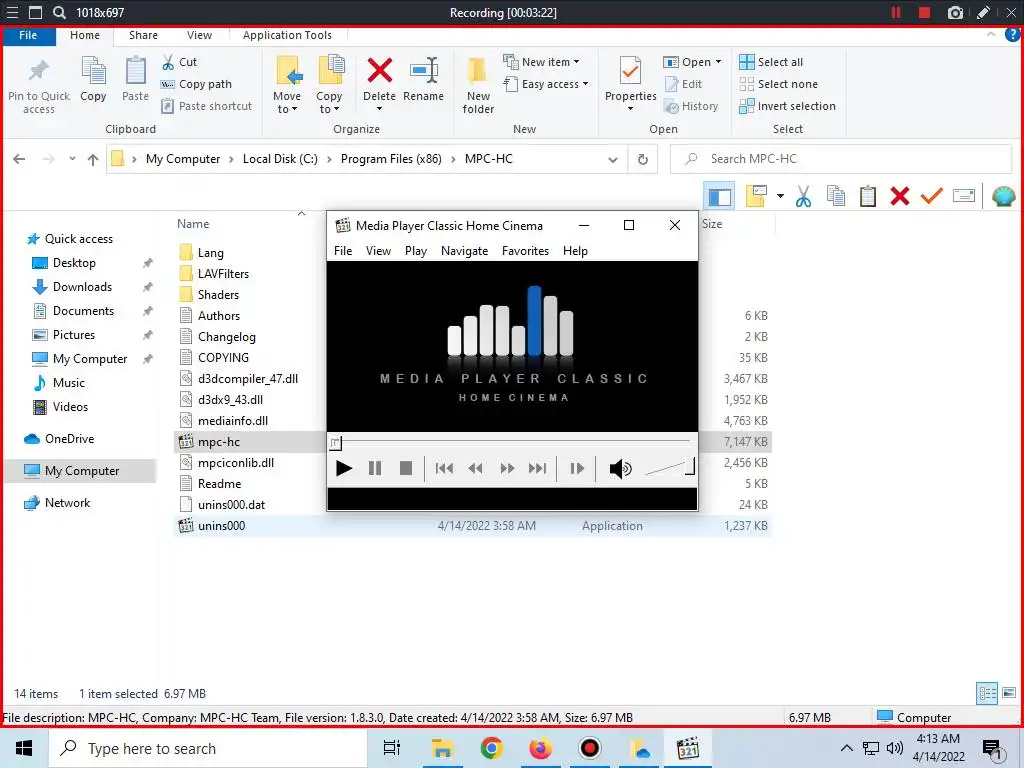Click the Explorer File tab

point(28,35)
